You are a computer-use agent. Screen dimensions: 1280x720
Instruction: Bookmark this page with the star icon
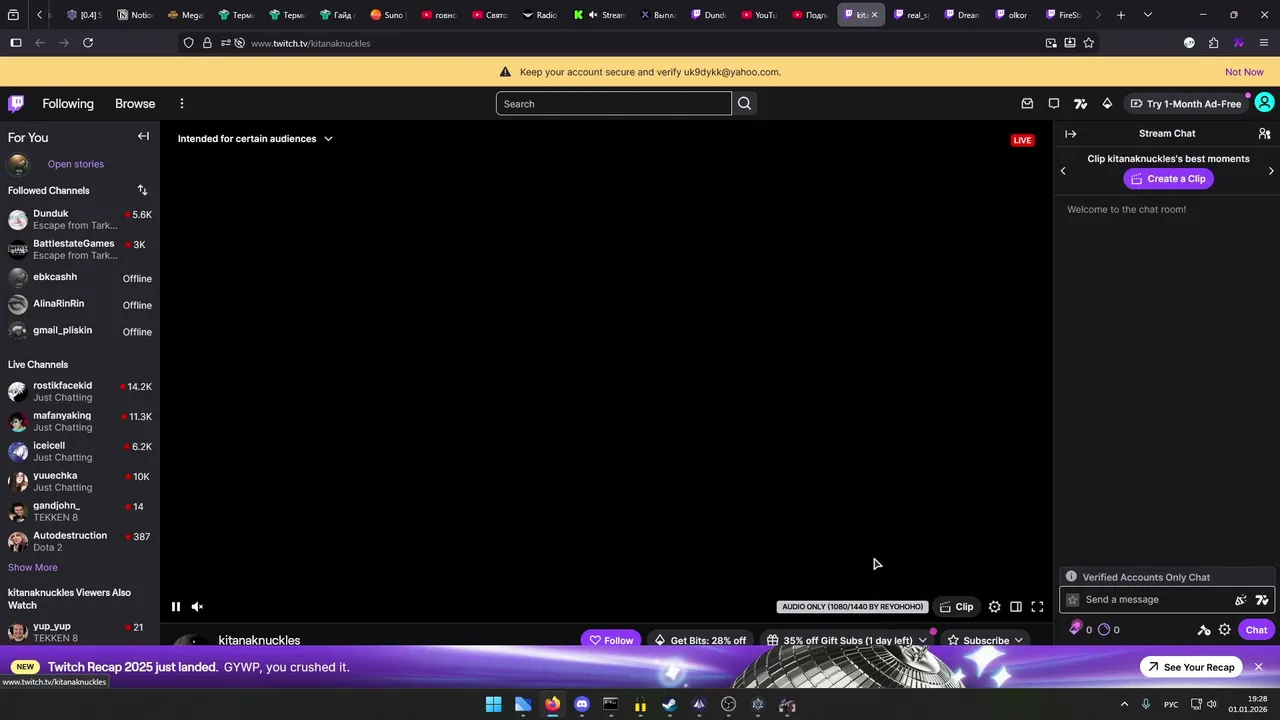(1089, 43)
